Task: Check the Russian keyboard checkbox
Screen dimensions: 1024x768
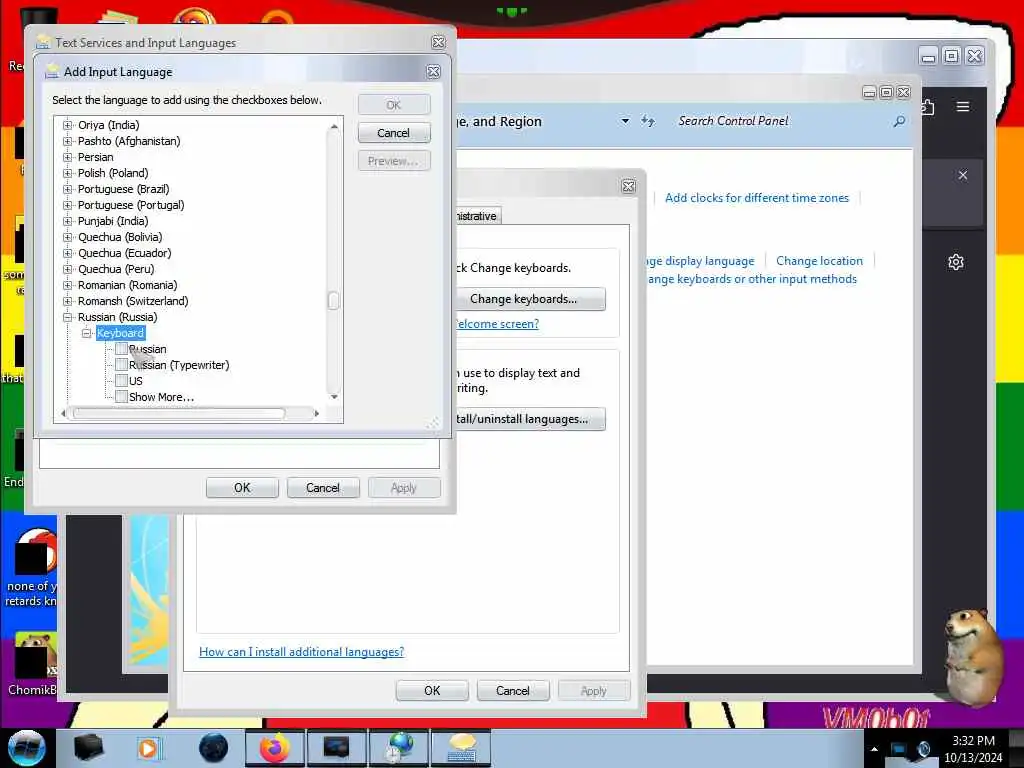Action: [x=121, y=349]
